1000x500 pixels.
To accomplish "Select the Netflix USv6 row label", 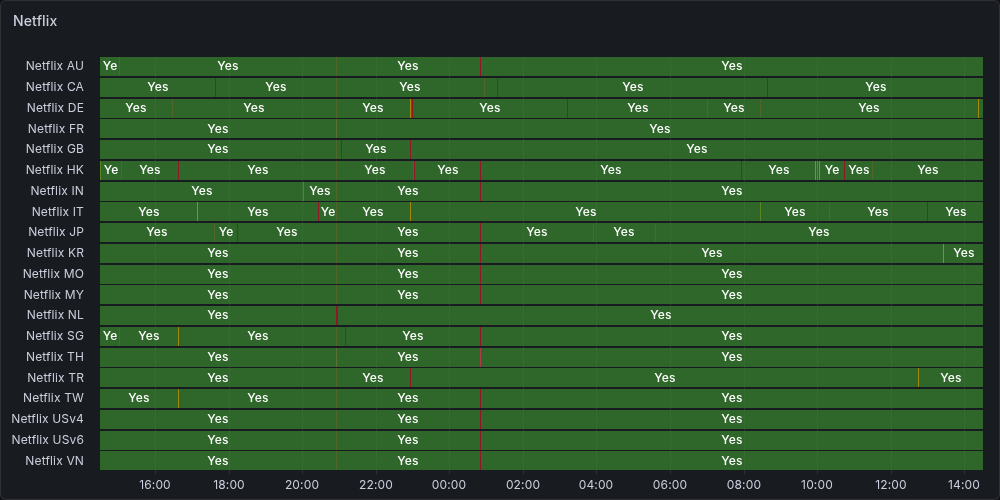I will point(48,440).
